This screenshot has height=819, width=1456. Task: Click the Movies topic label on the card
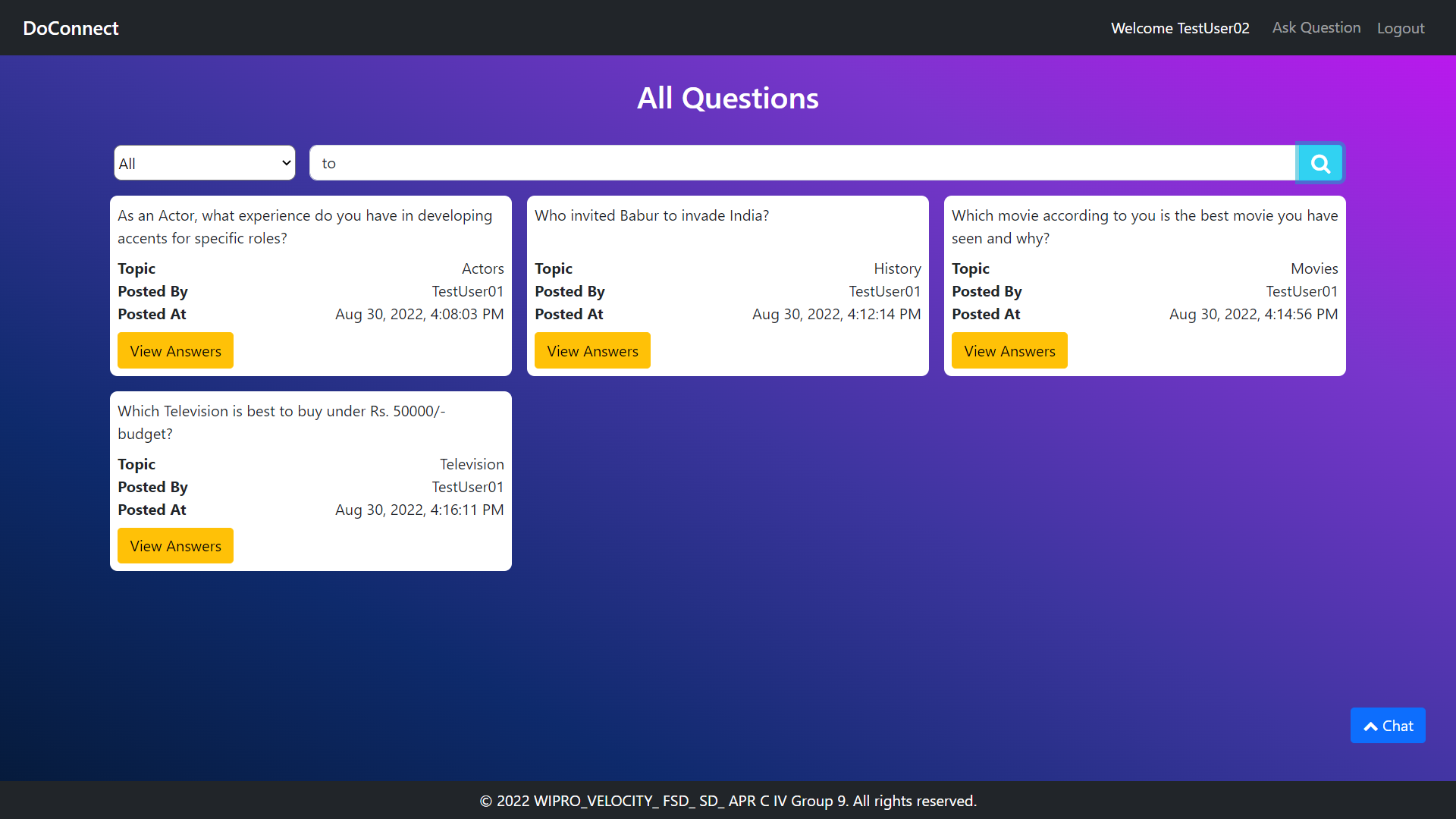click(x=1313, y=268)
